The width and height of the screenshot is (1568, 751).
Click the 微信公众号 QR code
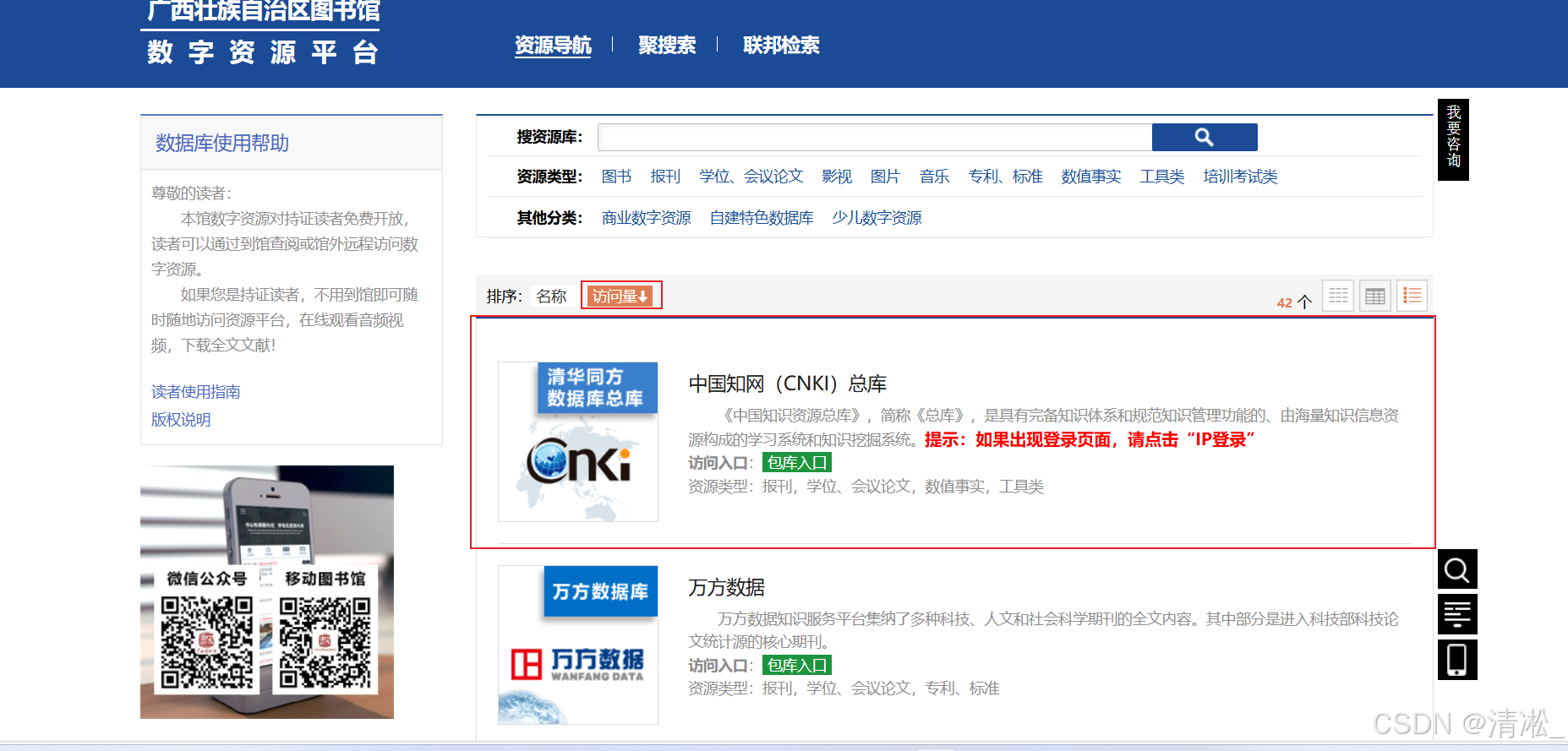tap(207, 642)
